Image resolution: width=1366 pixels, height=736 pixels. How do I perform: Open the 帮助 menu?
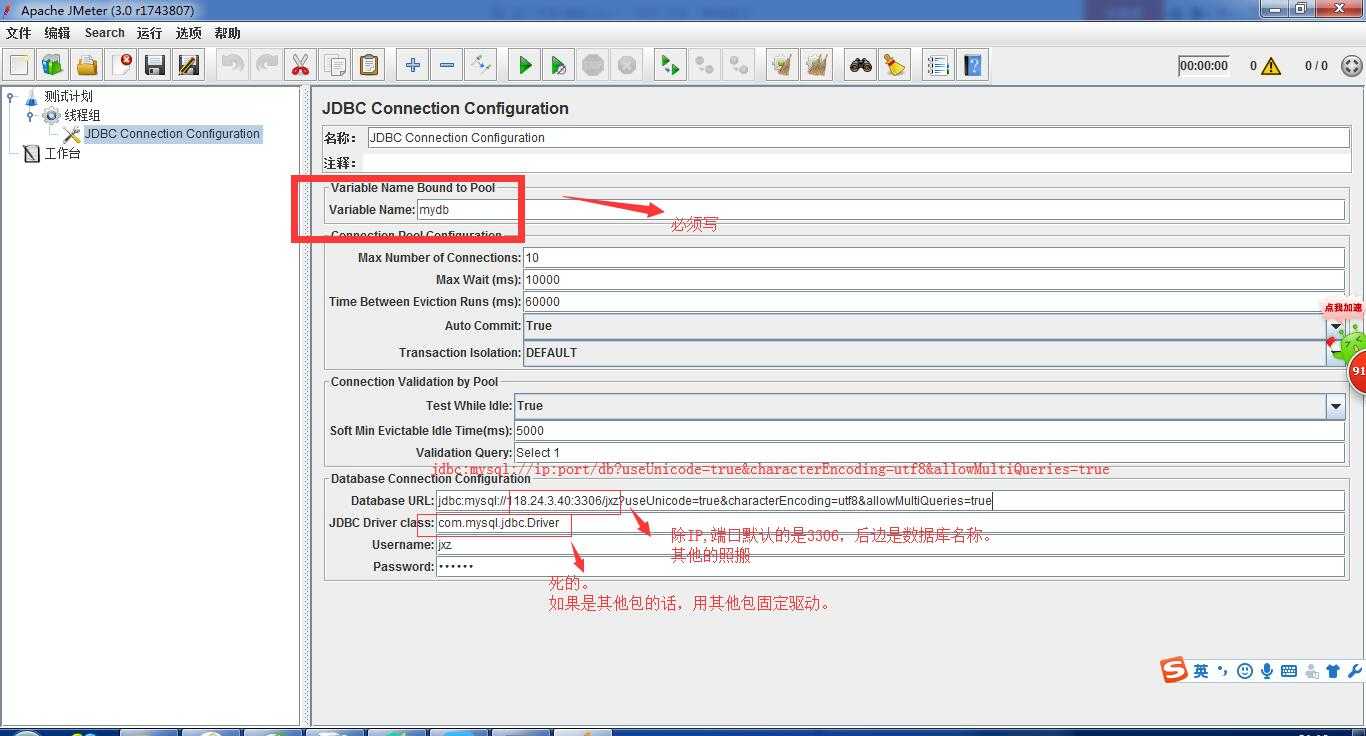[x=227, y=33]
